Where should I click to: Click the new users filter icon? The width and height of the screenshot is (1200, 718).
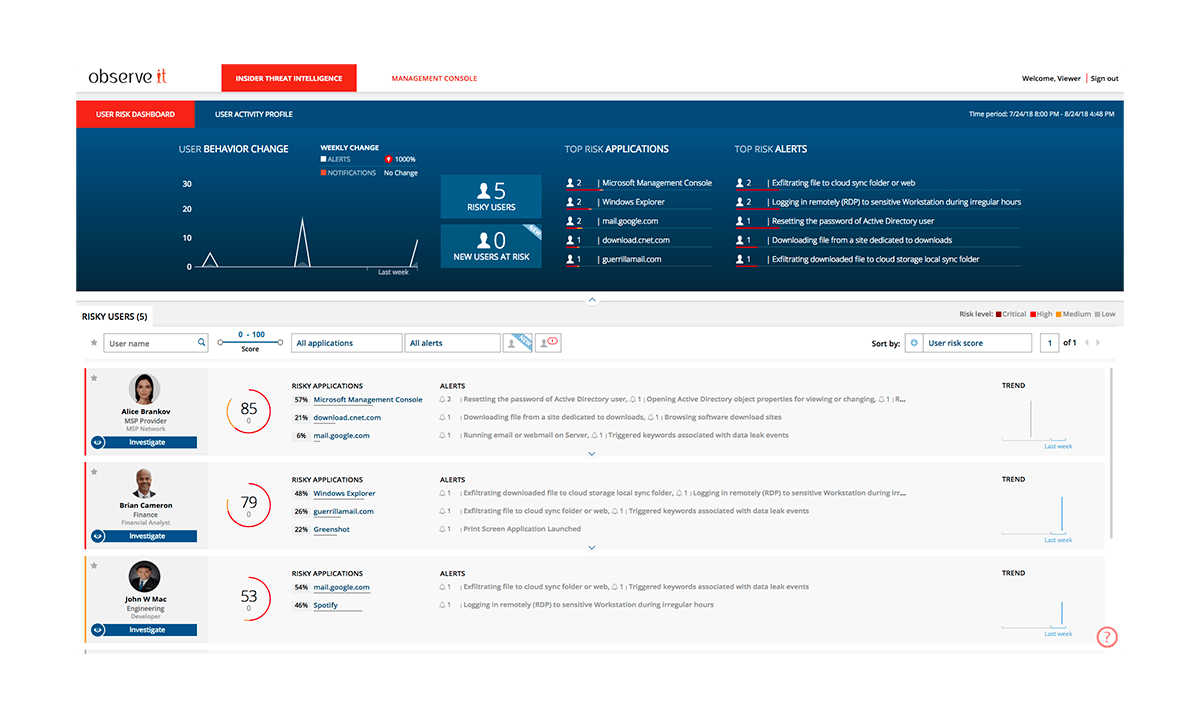click(x=517, y=342)
